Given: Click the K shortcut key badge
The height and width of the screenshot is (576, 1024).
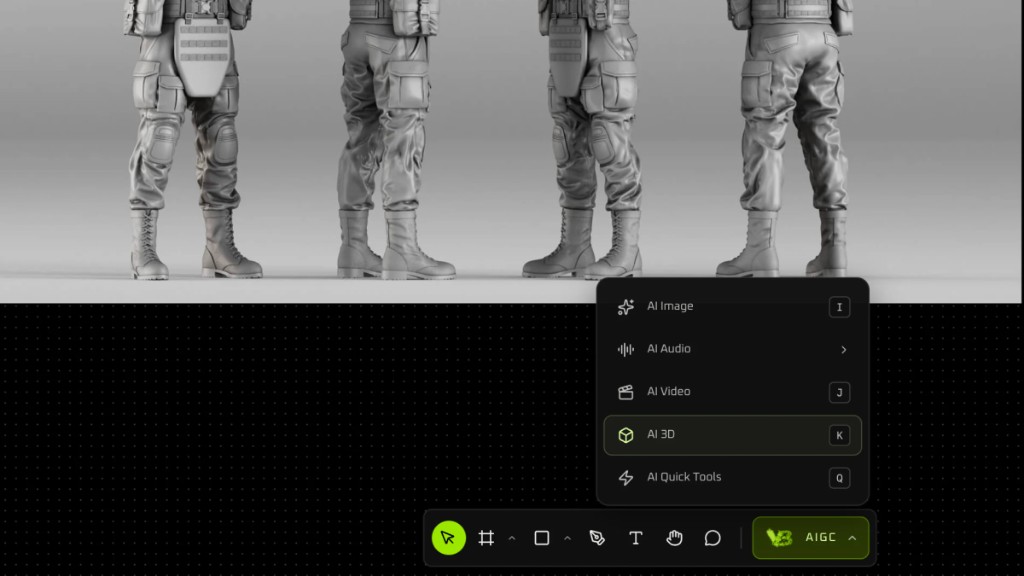Looking at the screenshot, I should pyautogui.click(x=839, y=435).
